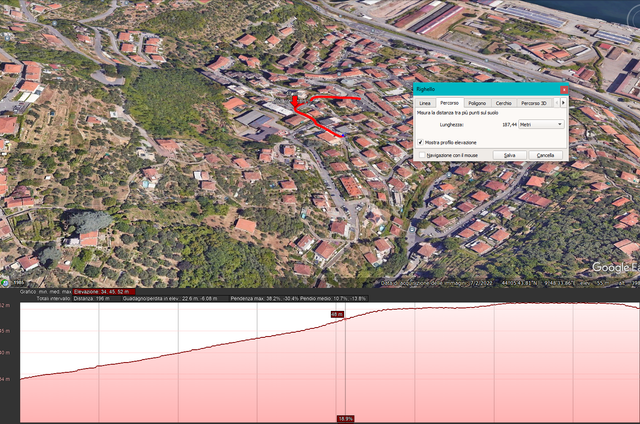Screen dimensions: 640x424
Task: Open the Metri units dropdown
Action: tap(541, 124)
